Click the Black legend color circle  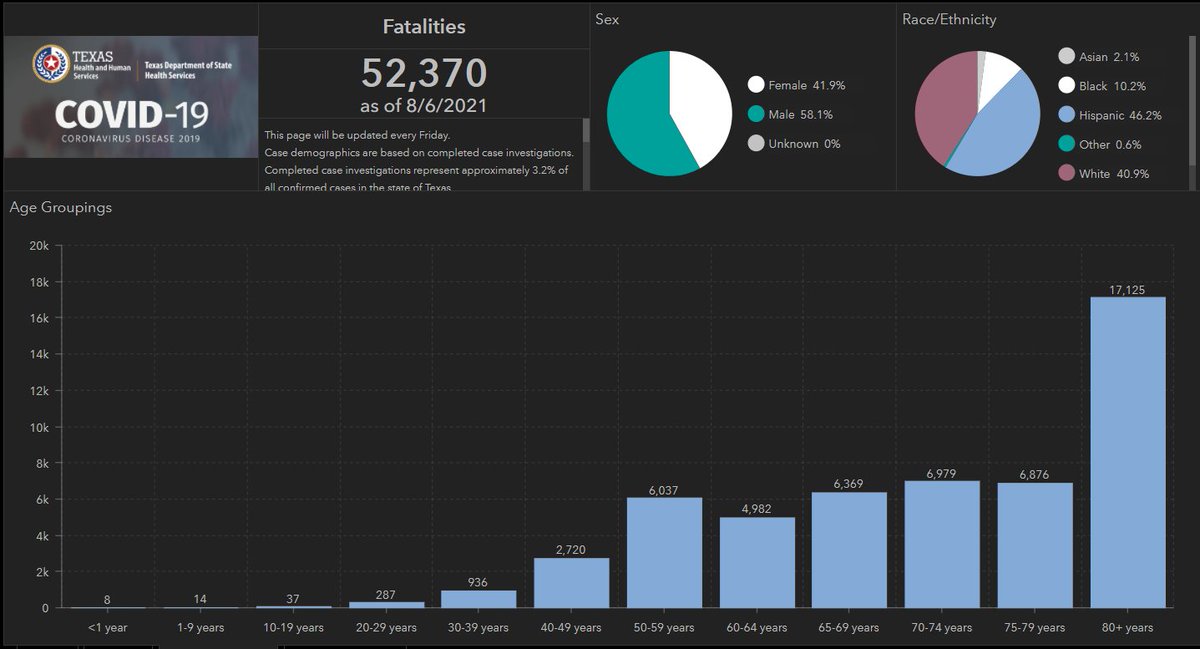pos(1067,86)
